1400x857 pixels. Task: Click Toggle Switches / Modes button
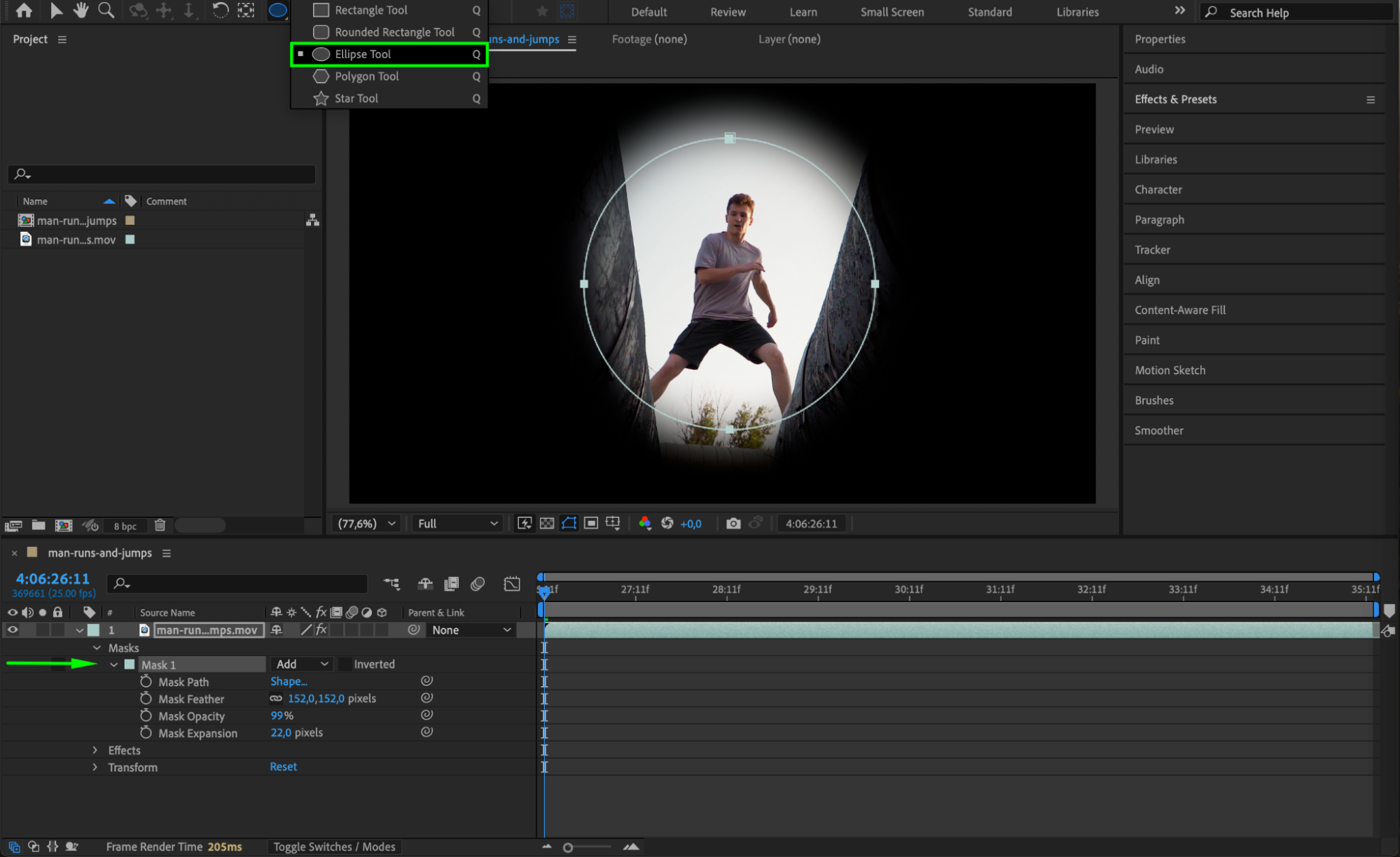pyautogui.click(x=334, y=846)
